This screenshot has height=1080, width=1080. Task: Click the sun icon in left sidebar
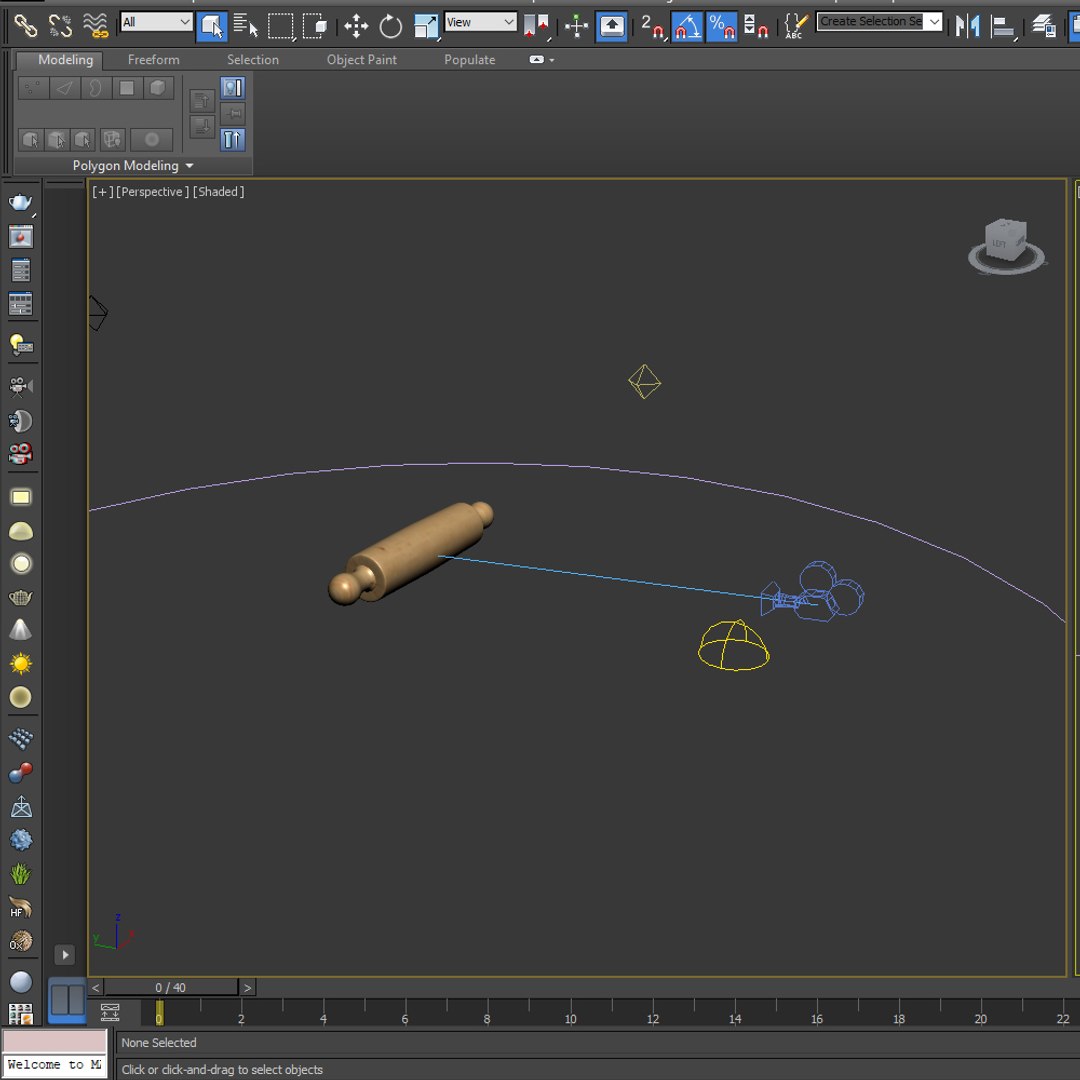21,664
